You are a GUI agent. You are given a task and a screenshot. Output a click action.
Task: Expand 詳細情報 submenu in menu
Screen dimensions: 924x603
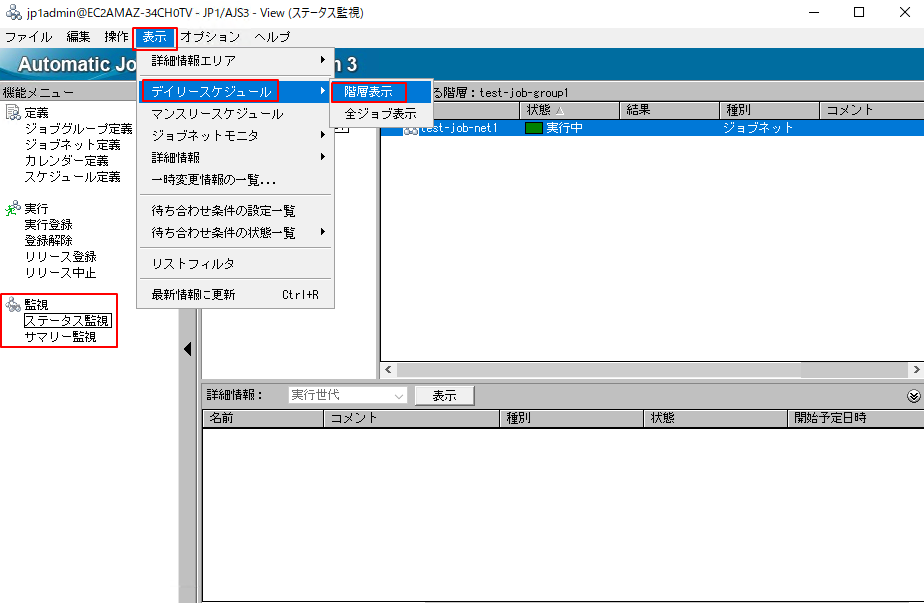[x=236, y=157]
